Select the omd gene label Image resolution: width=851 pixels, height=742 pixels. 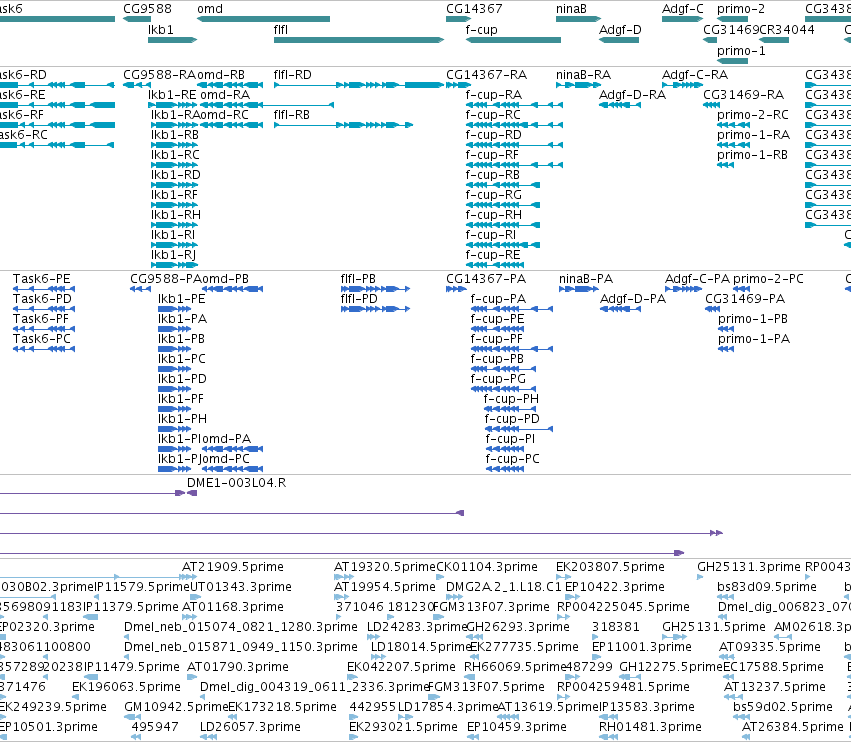pyautogui.click(x=210, y=9)
